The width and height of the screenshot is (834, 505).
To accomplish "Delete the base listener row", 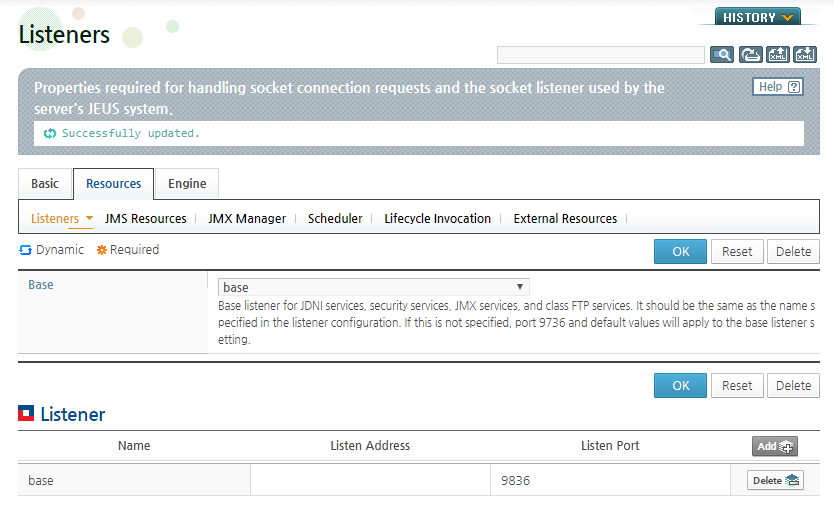I will 775,481.
